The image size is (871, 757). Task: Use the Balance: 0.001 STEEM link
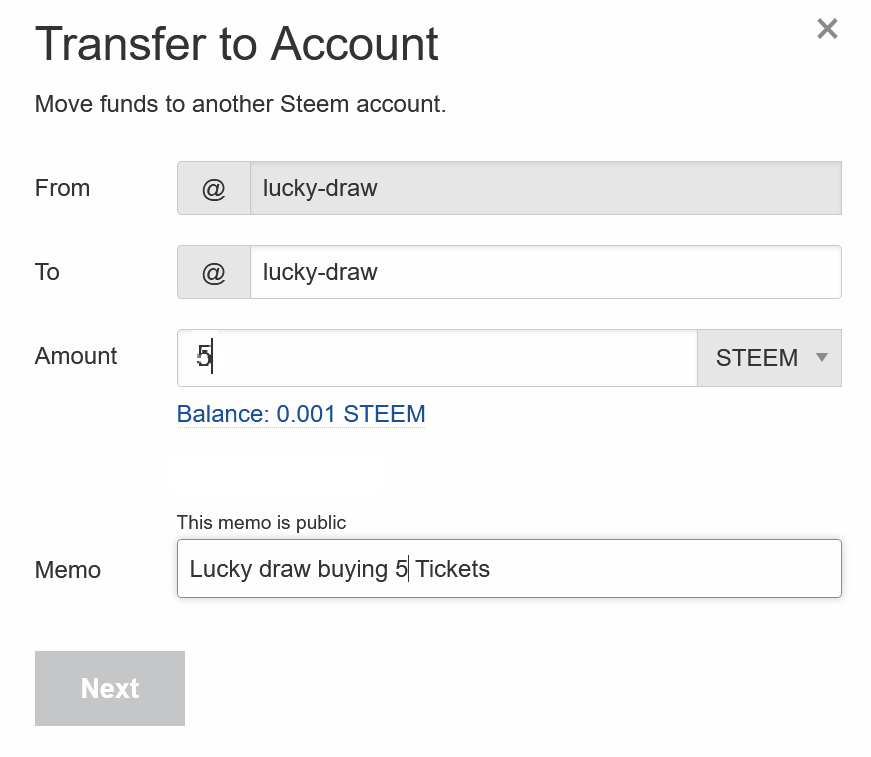click(301, 414)
